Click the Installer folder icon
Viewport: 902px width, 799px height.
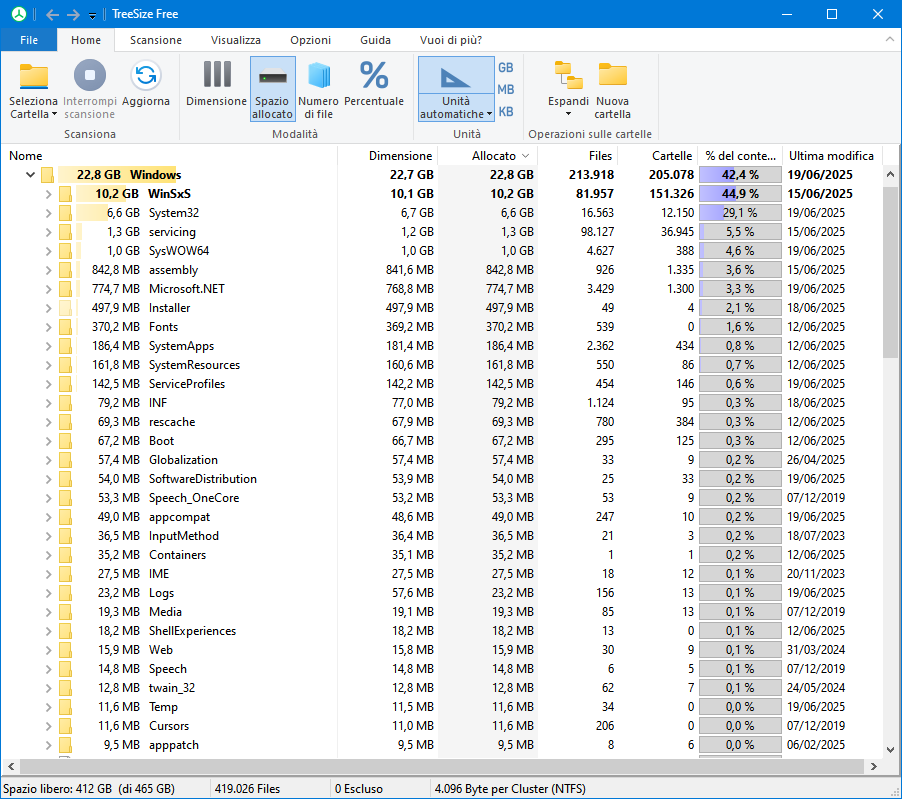(65, 308)
